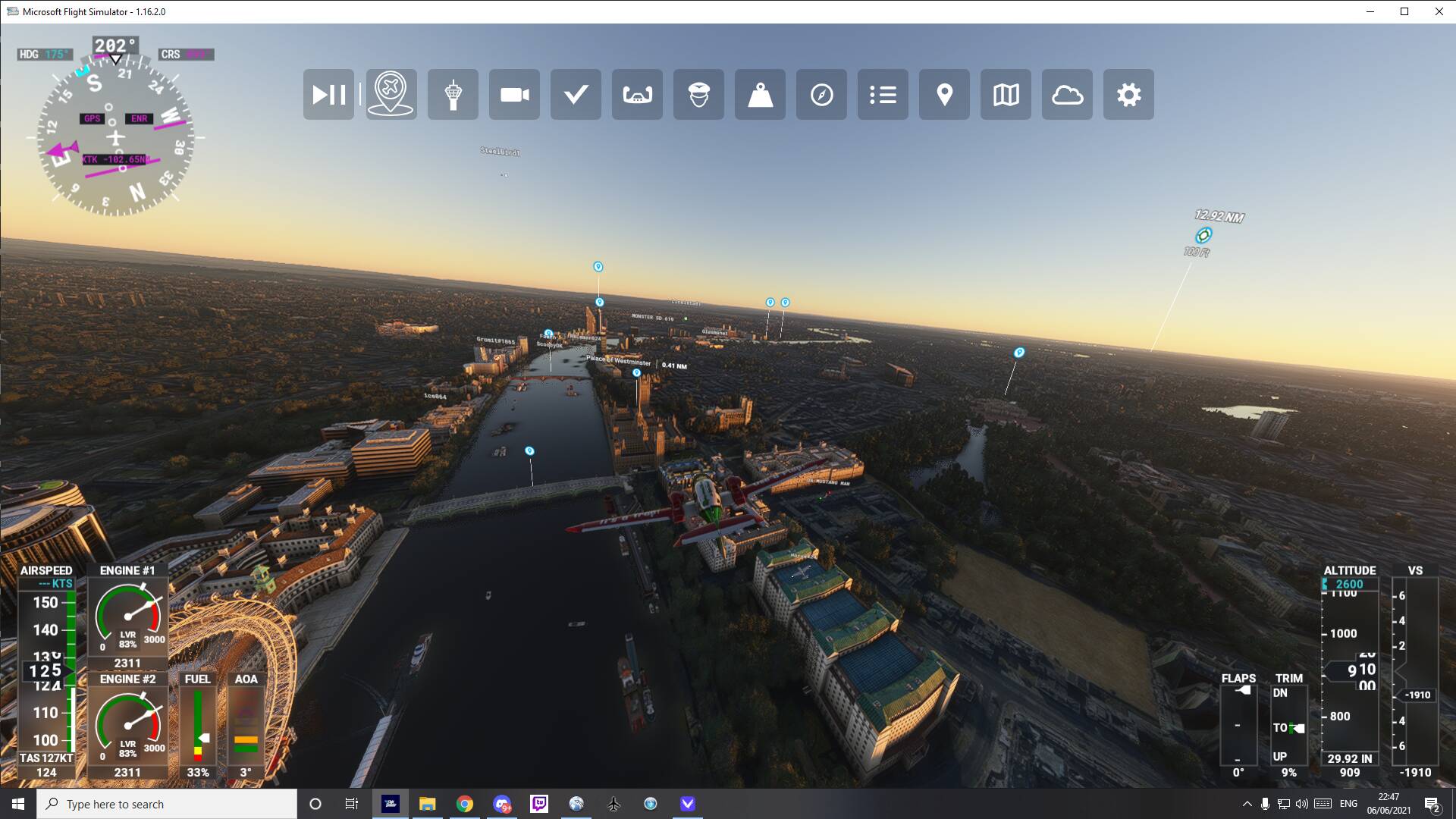The height and width of the screenshot is (819, 1456).
Task: Click the Palace of Westminster POI marker
Action: click(637, 372)
